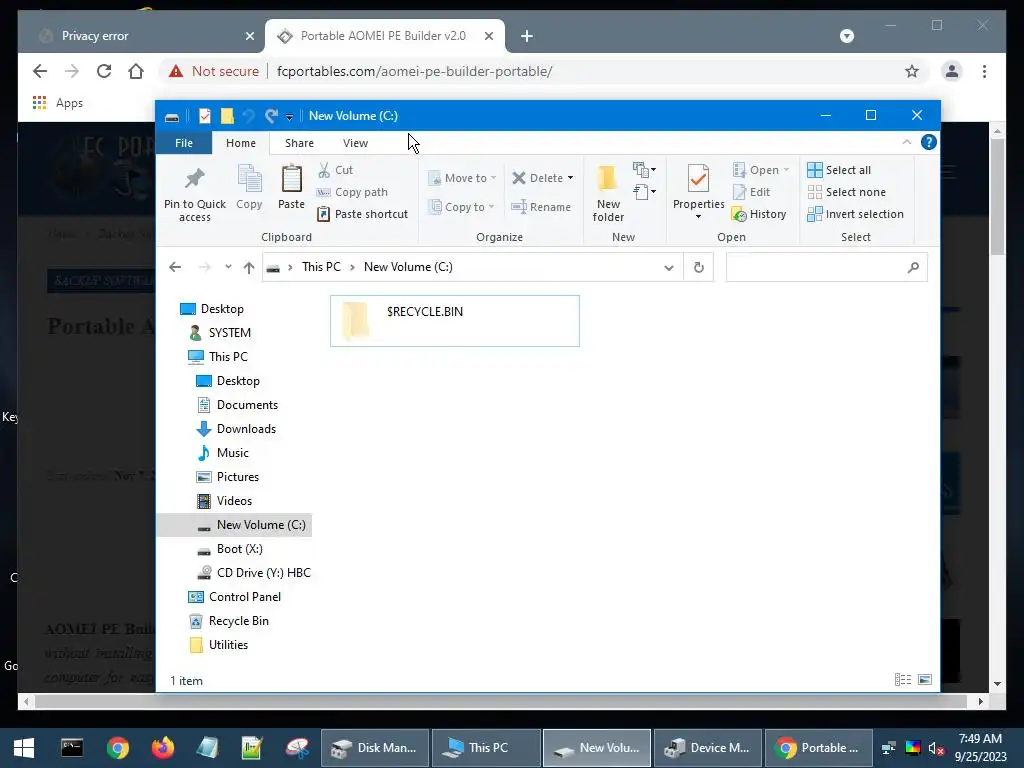Screen dimensions: 1024x768
Task: Open the Chrome three-dot menu
Action: pyautogui.click(x=984, y=71)
